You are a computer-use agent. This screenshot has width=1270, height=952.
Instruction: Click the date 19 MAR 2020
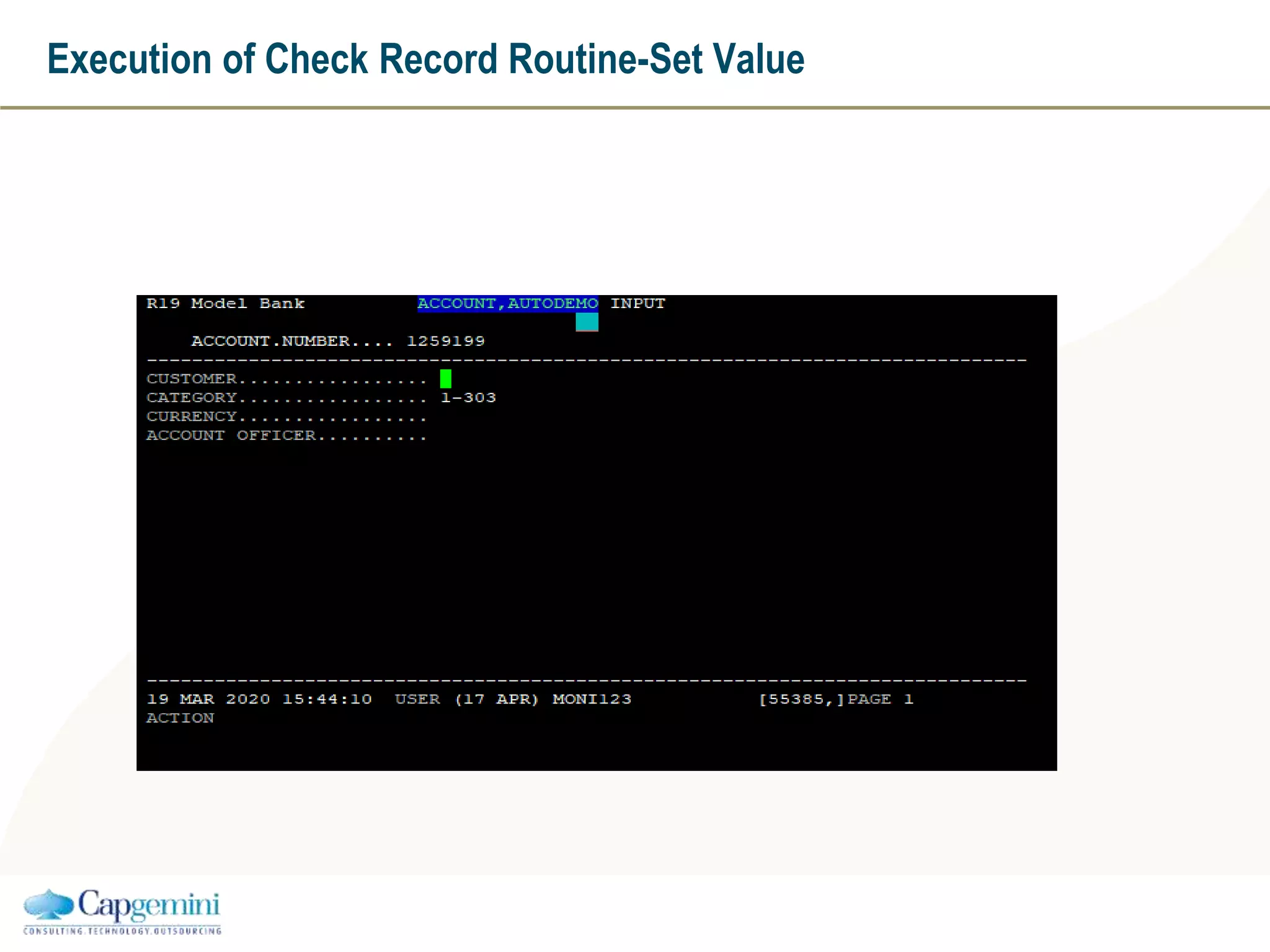coord(208,699)
